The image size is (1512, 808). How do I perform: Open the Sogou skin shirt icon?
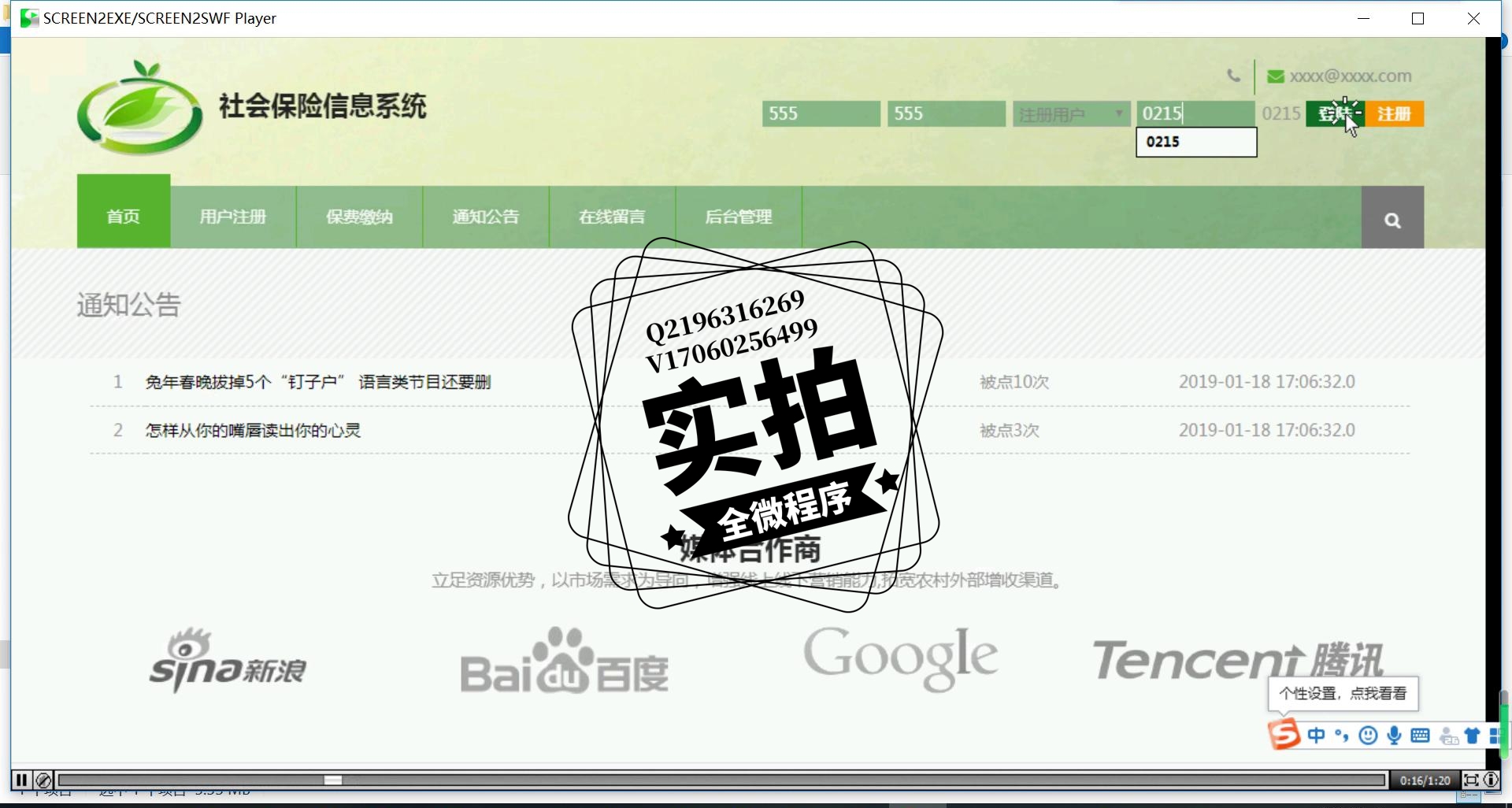click(x=1472, y=736)
